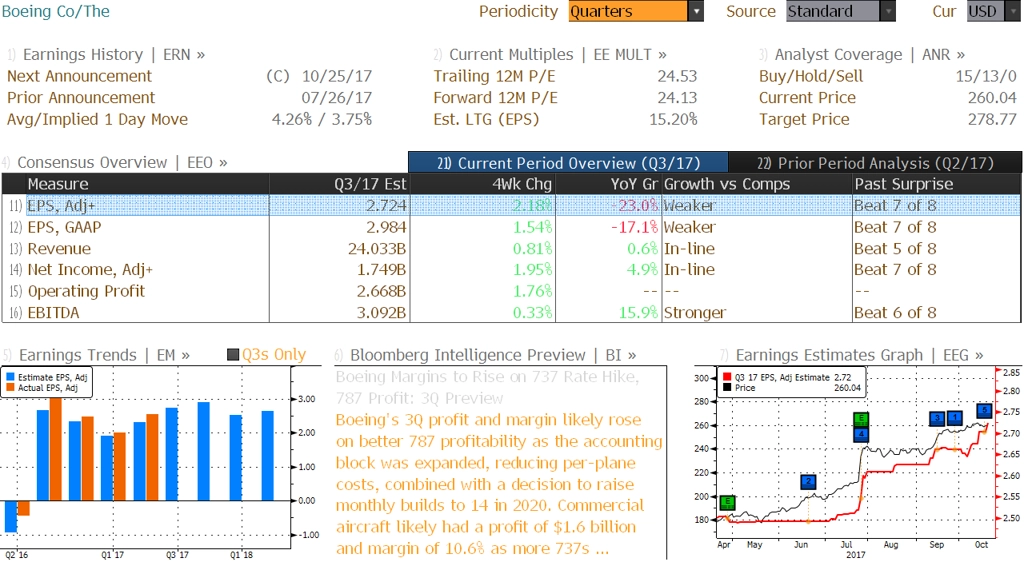1024x562 pixels.
Task: Select the Net Income, Adj+ row
Action: click(511, 270)
